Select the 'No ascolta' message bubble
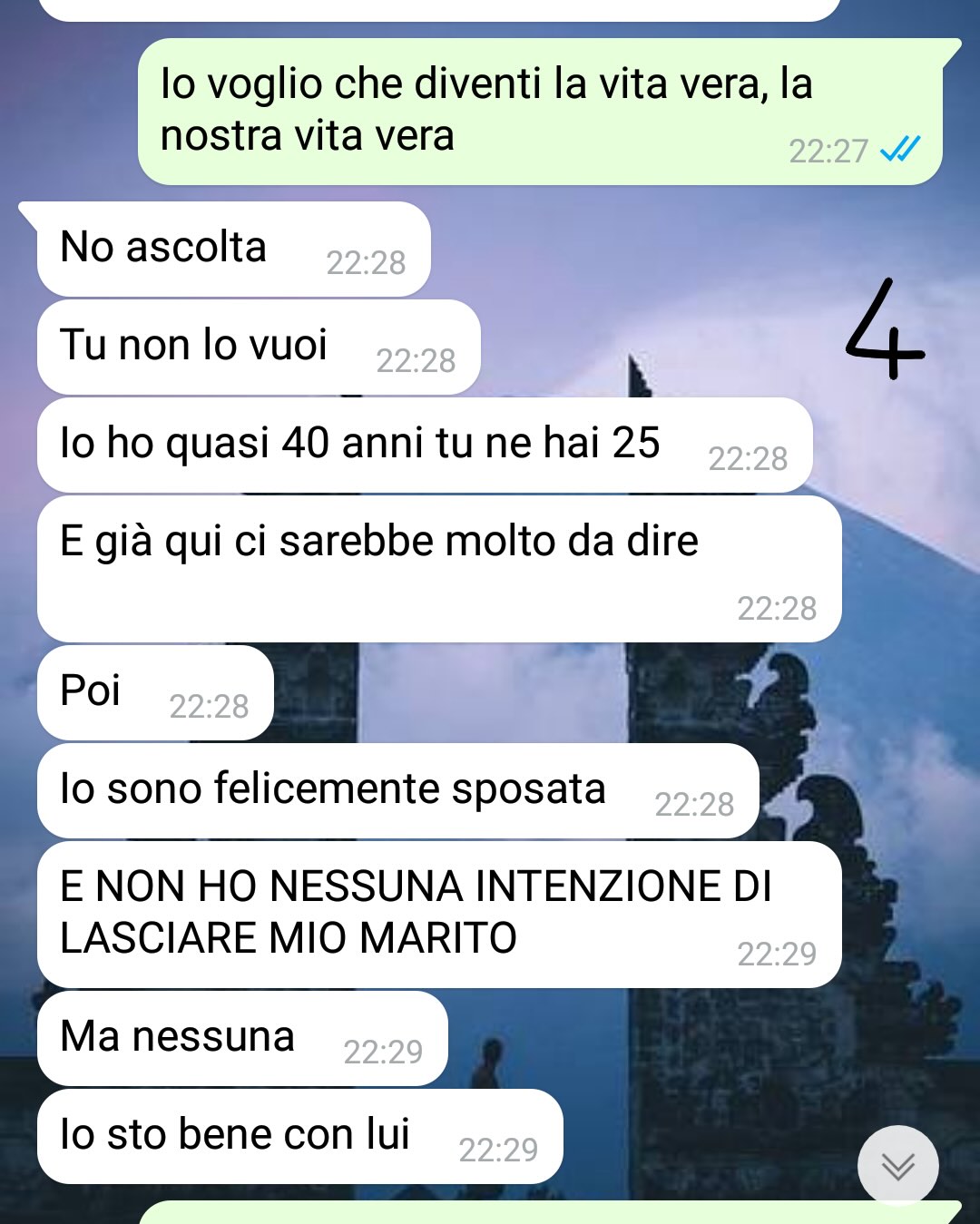980x1224 pixels. [233, 249]
